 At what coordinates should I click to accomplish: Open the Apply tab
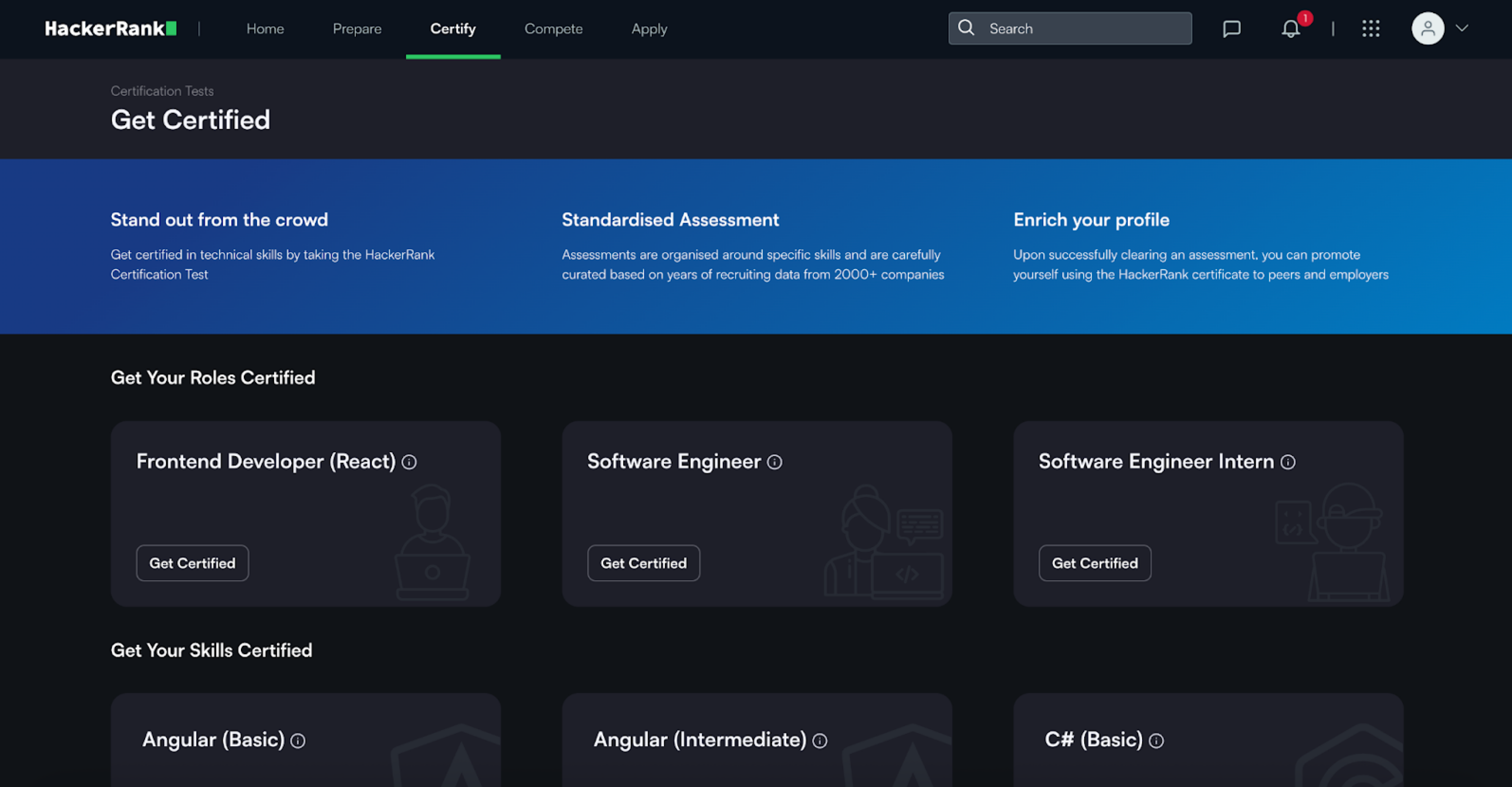point(649,29)
